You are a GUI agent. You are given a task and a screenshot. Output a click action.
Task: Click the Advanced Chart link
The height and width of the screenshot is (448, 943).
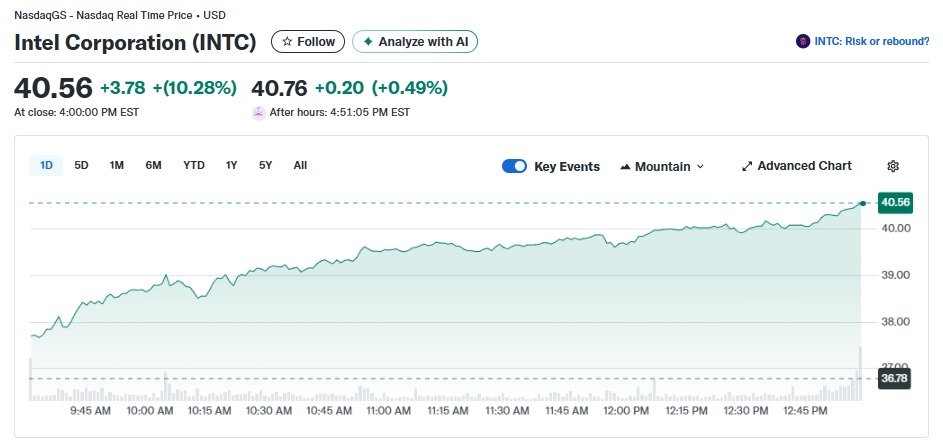(804, 166)
